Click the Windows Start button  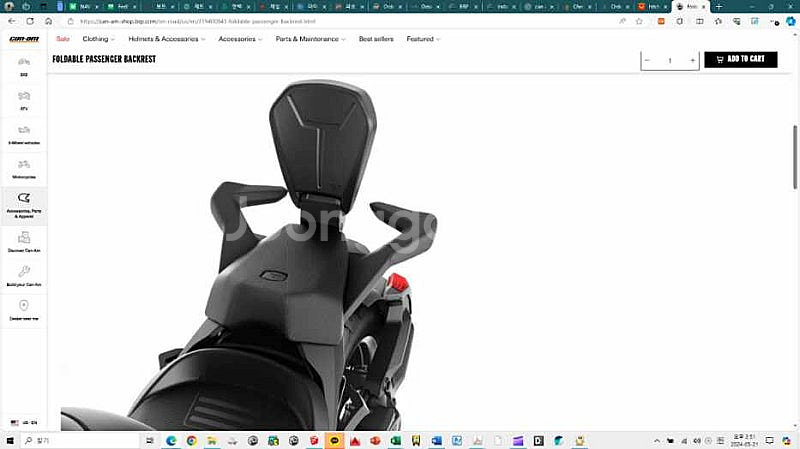click(10, 440)
